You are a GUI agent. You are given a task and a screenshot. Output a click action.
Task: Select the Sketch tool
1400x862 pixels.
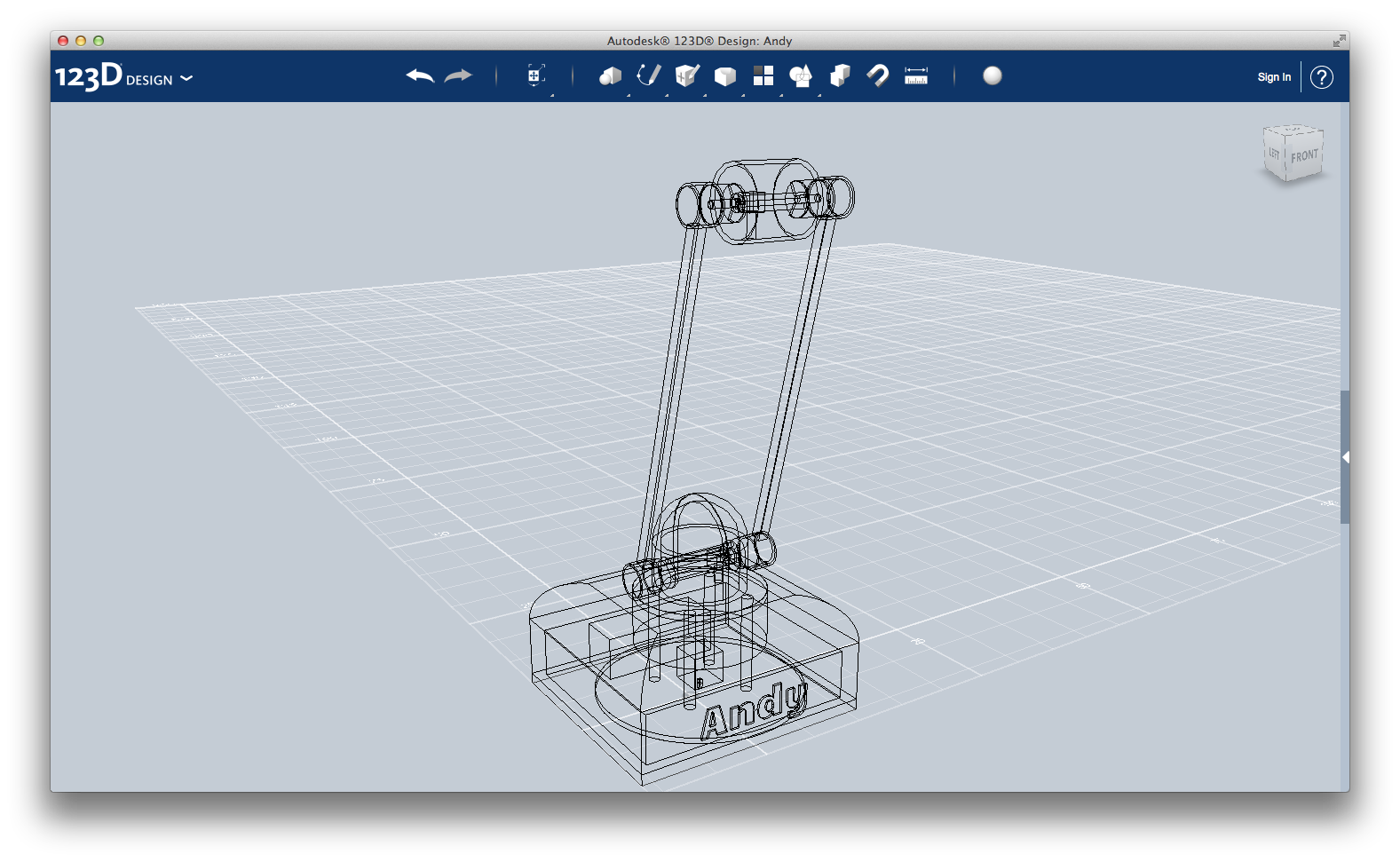pyautogui.click(x=649, y=76)
